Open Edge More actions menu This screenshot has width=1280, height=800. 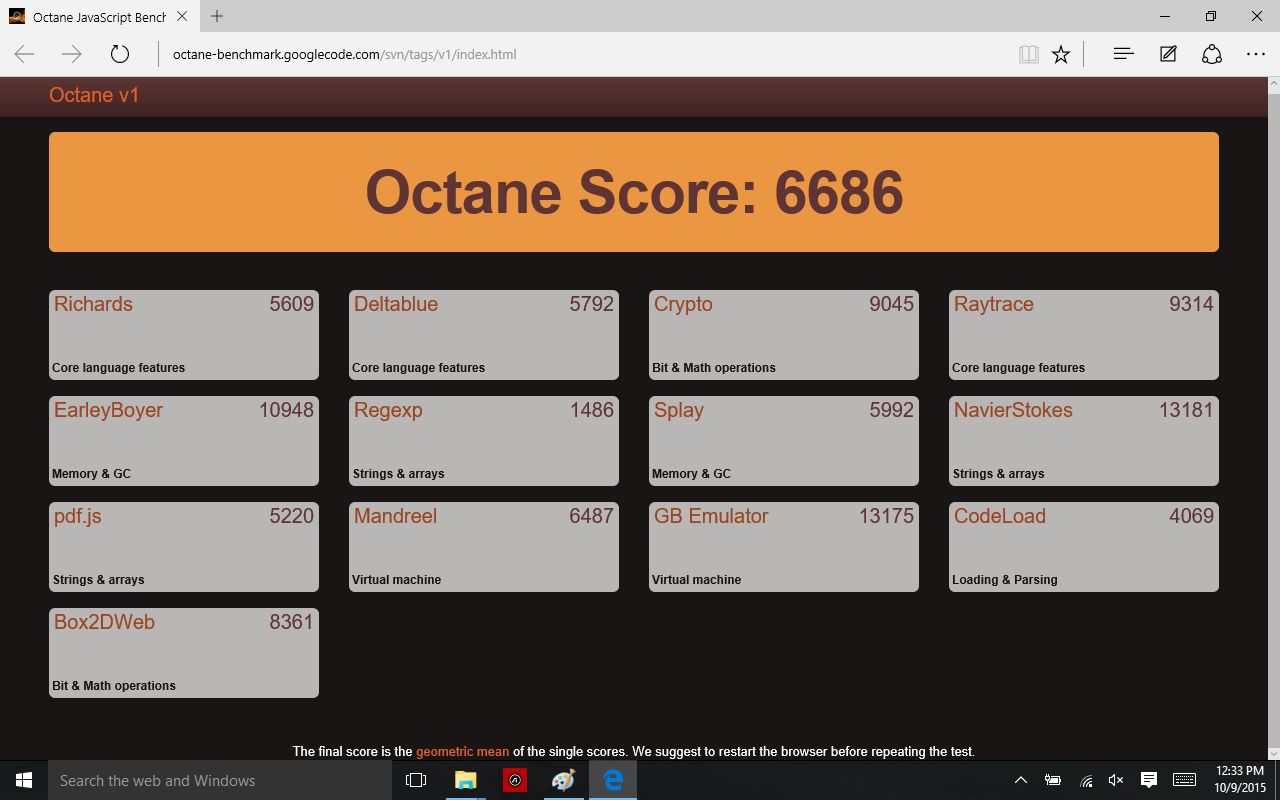point(1256,54)
